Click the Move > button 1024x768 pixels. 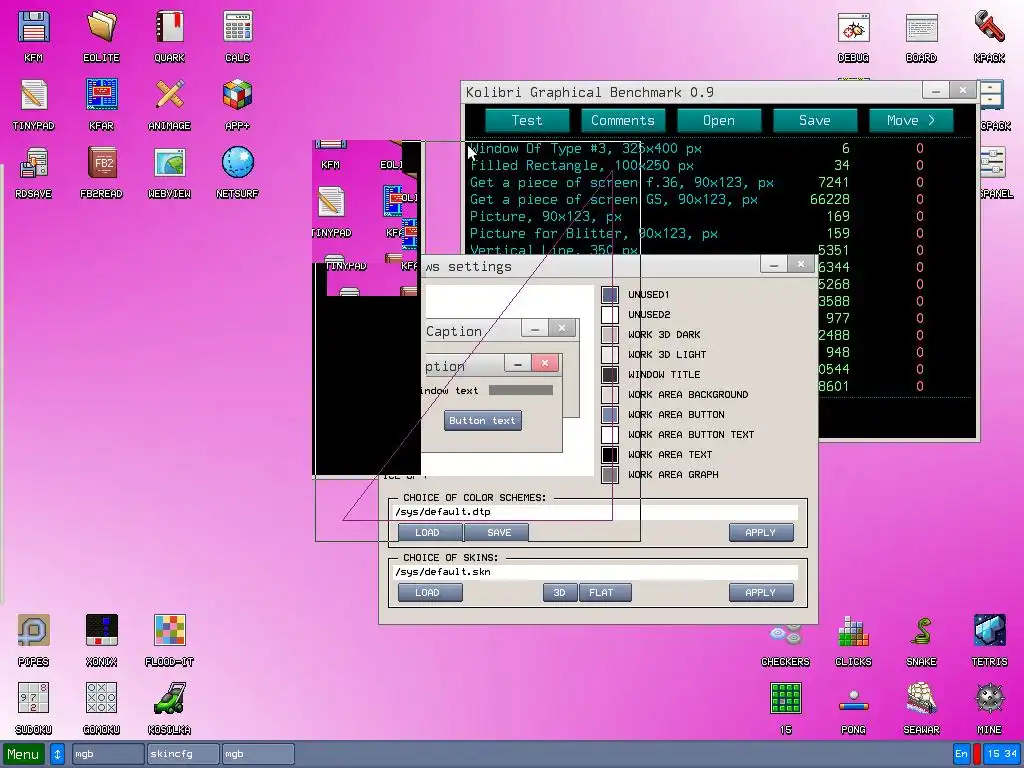(911, 121)
